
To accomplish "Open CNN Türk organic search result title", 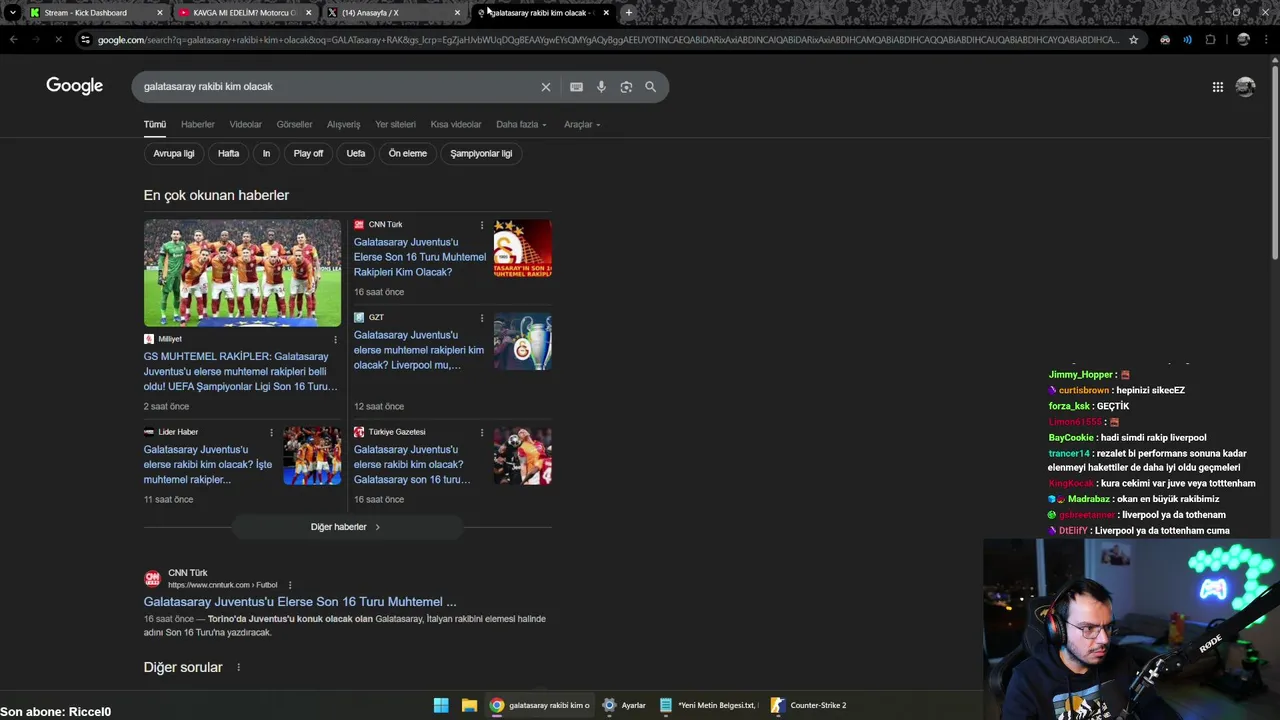I will [300, 602].
